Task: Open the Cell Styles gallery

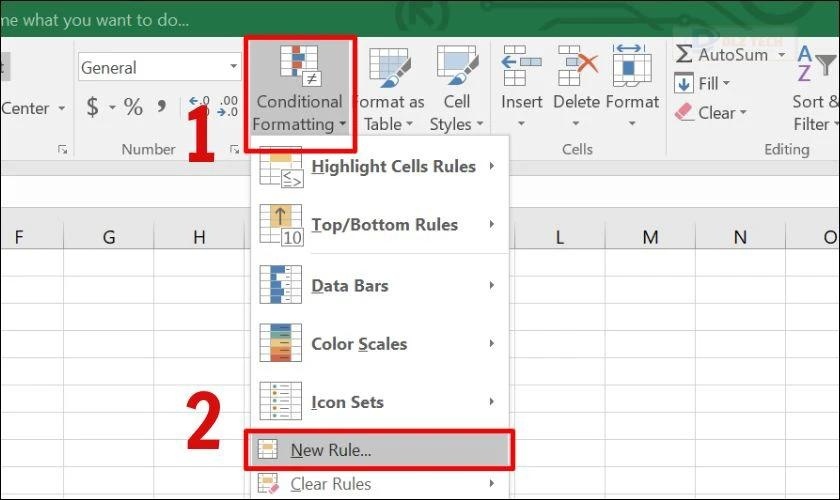Action: [456, 90]
